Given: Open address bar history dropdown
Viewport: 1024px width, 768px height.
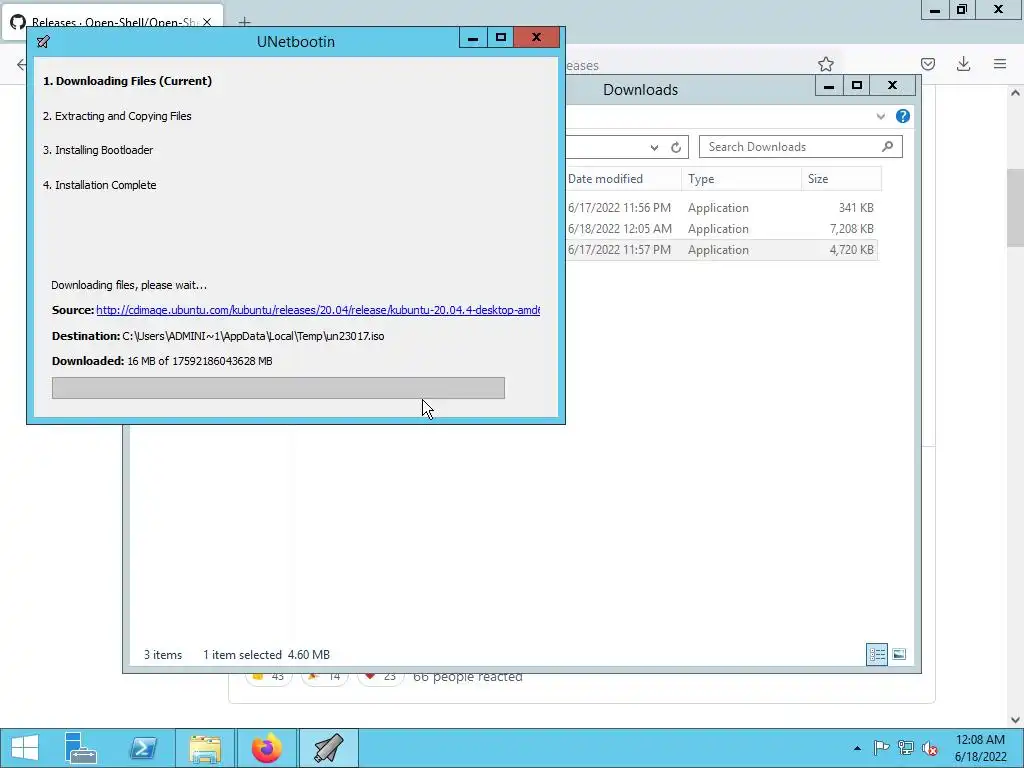Looking at the screenshot, I should [654, 147].
